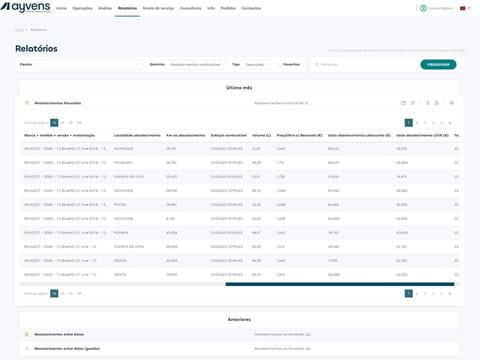
Task: Toggle favorite star for Abastecimentos entre datas
Action: 27,334
